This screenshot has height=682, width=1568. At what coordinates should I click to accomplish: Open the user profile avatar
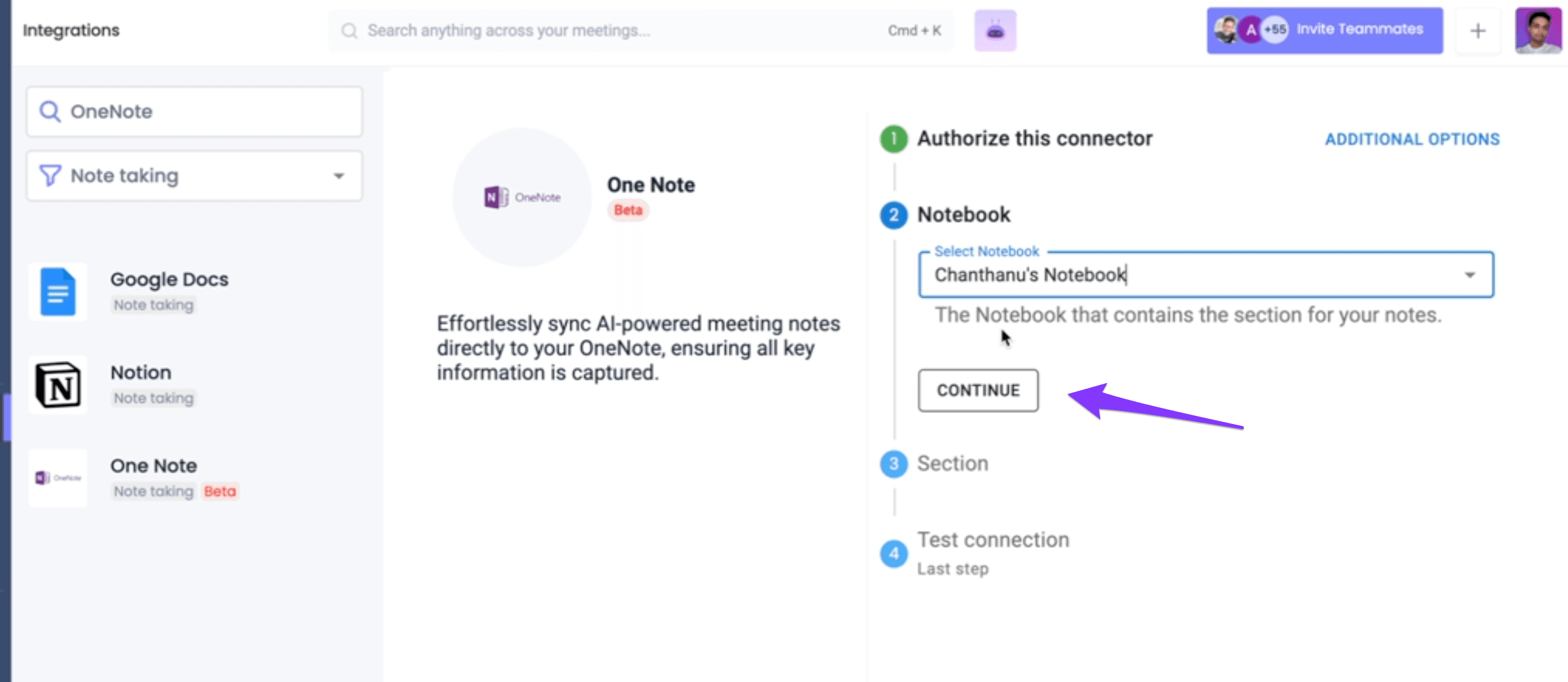click(1538, 30)
